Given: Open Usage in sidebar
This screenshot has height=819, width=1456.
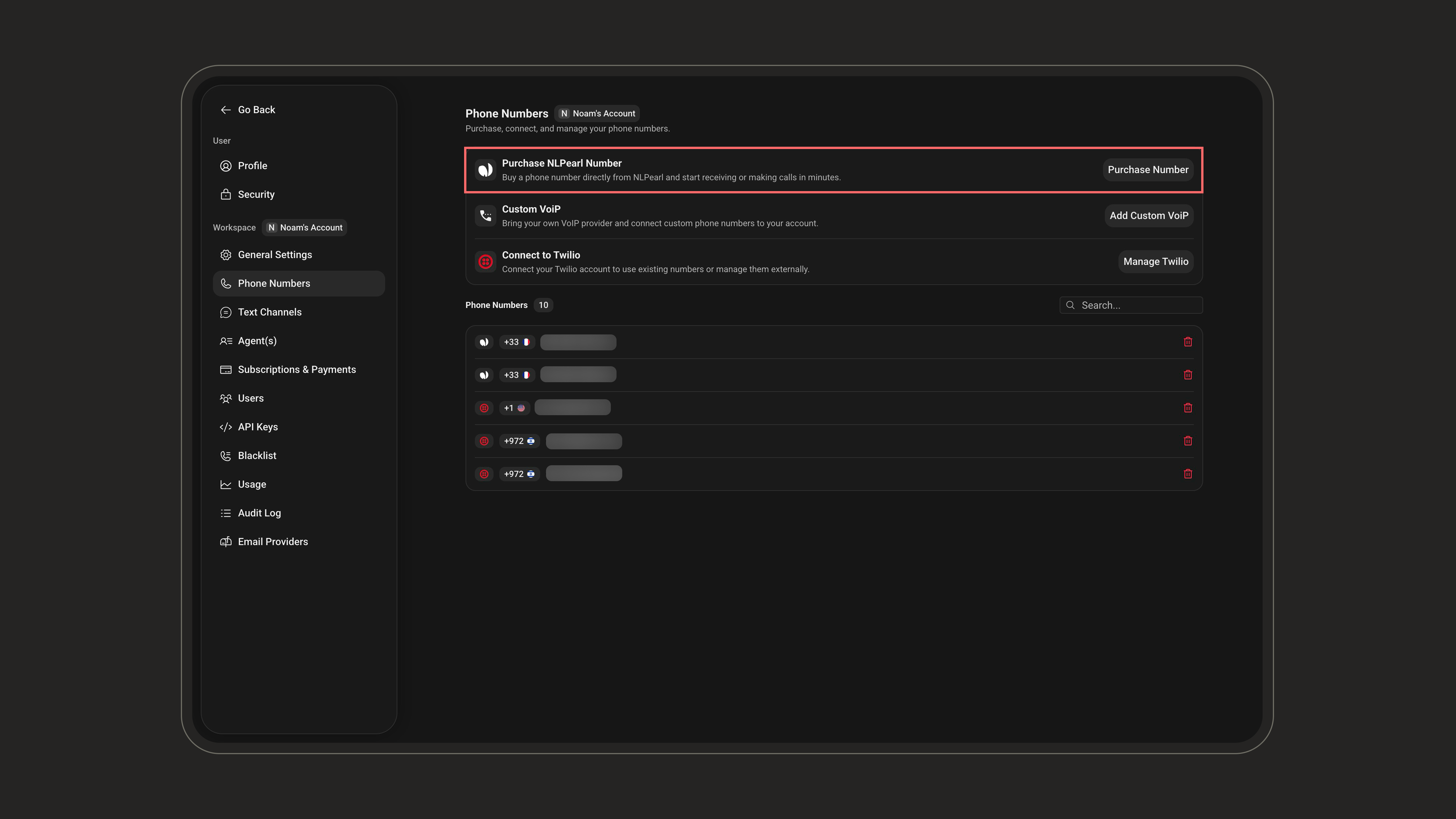Looking at the screenshot, I should pyautogui.click(x=298, y=484).
